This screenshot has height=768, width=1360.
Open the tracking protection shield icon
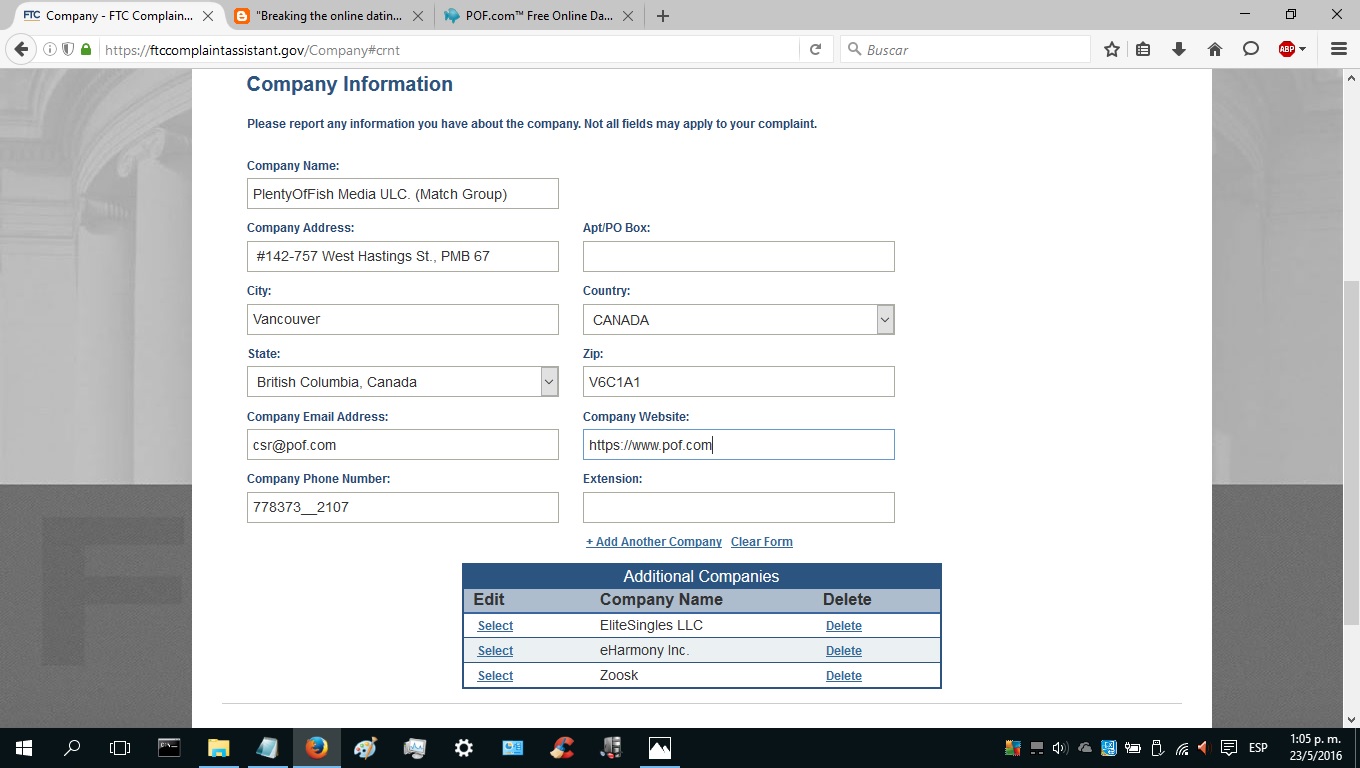click(68, 50)
